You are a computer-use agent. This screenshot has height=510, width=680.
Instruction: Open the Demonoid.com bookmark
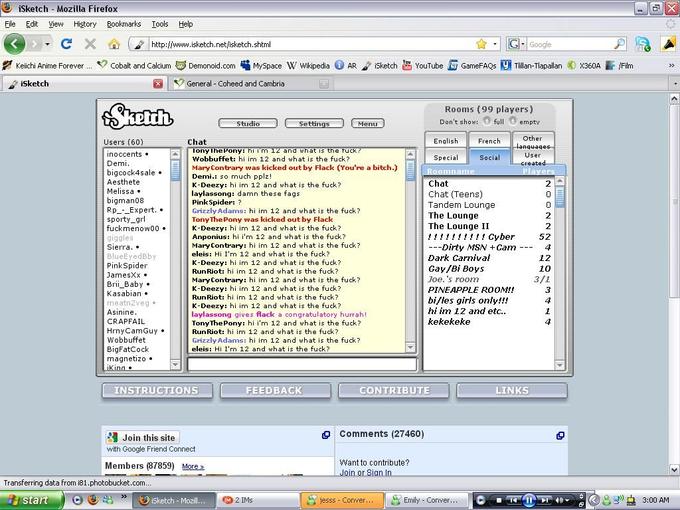pos(206,65)
